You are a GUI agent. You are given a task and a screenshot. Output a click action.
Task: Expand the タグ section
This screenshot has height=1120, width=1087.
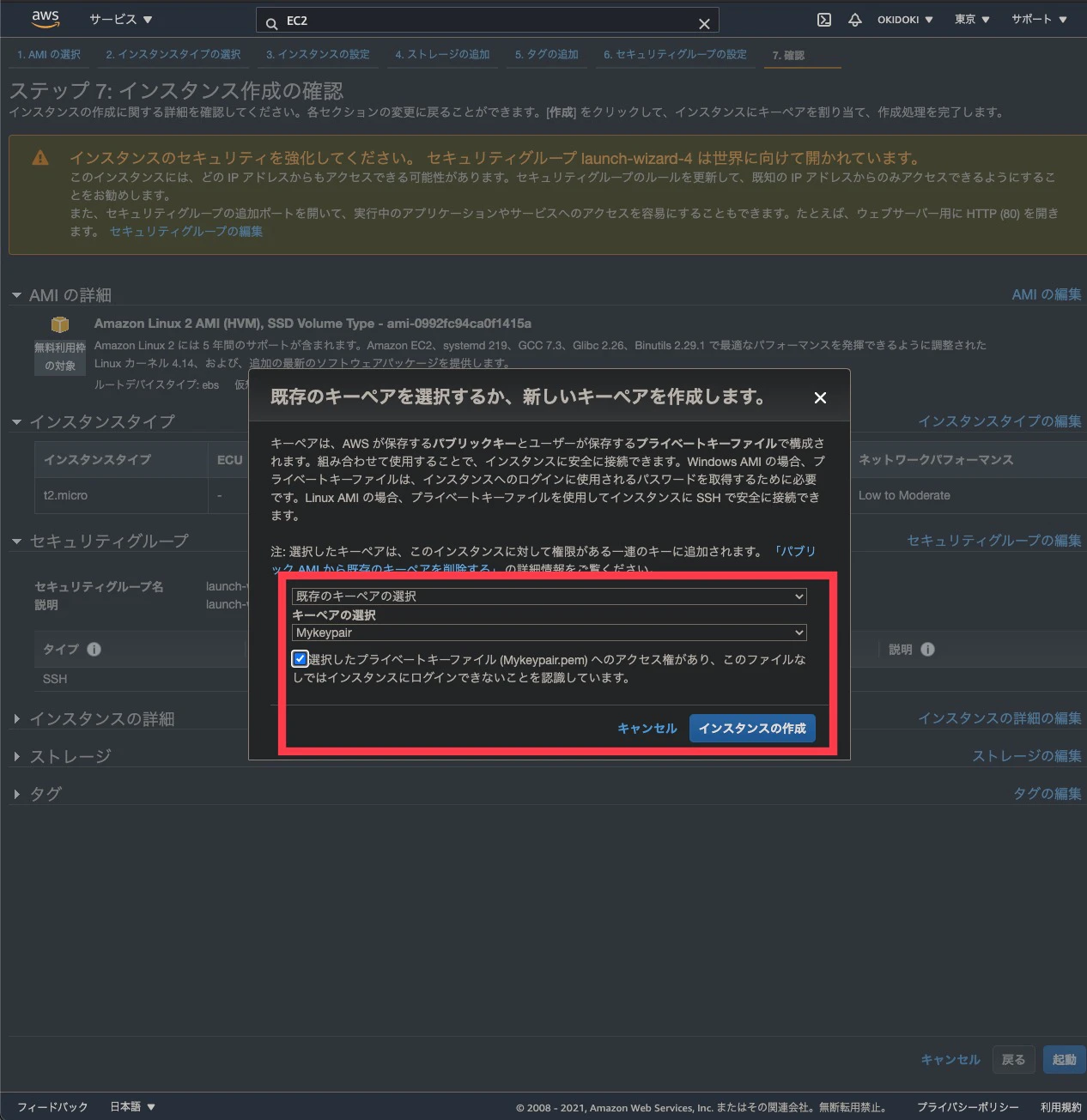(x=16, y=794)
